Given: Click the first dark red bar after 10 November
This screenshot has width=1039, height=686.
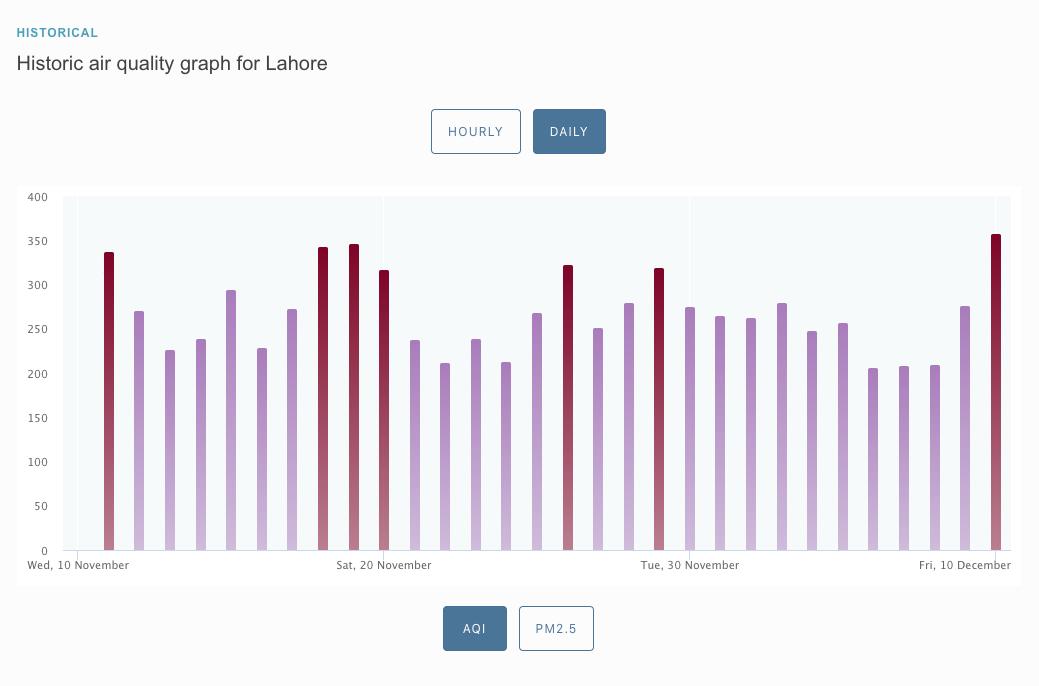Looking at the screenshot, I should tap(109, 400).
